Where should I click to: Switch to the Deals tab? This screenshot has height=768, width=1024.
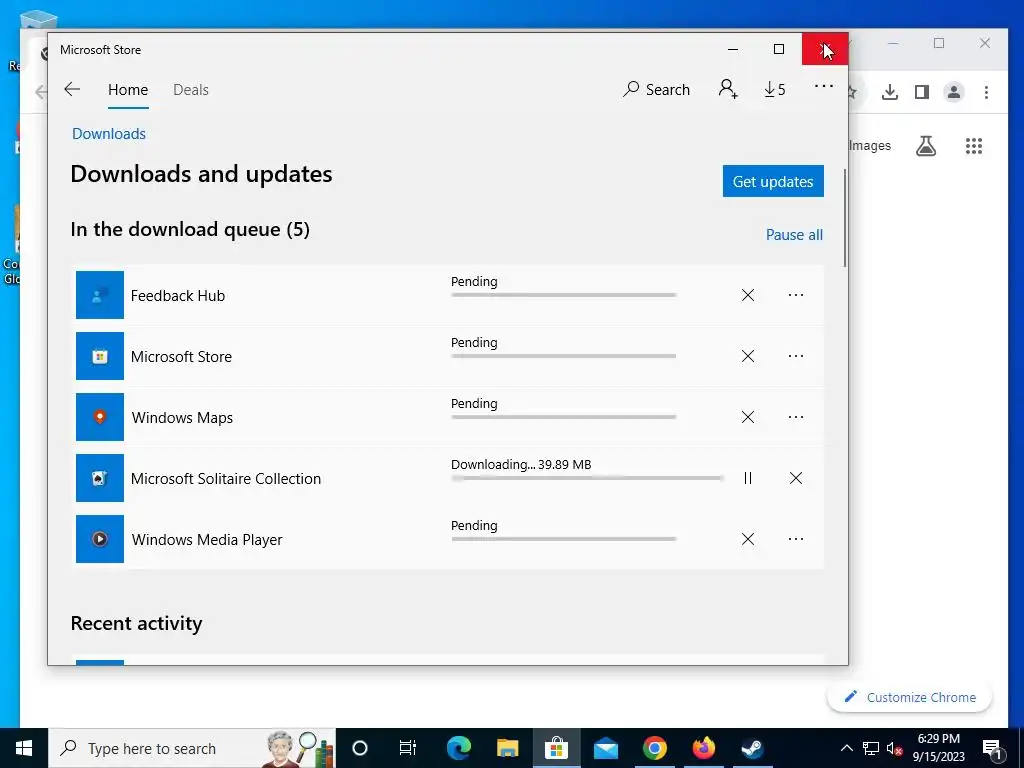[191, 89]
